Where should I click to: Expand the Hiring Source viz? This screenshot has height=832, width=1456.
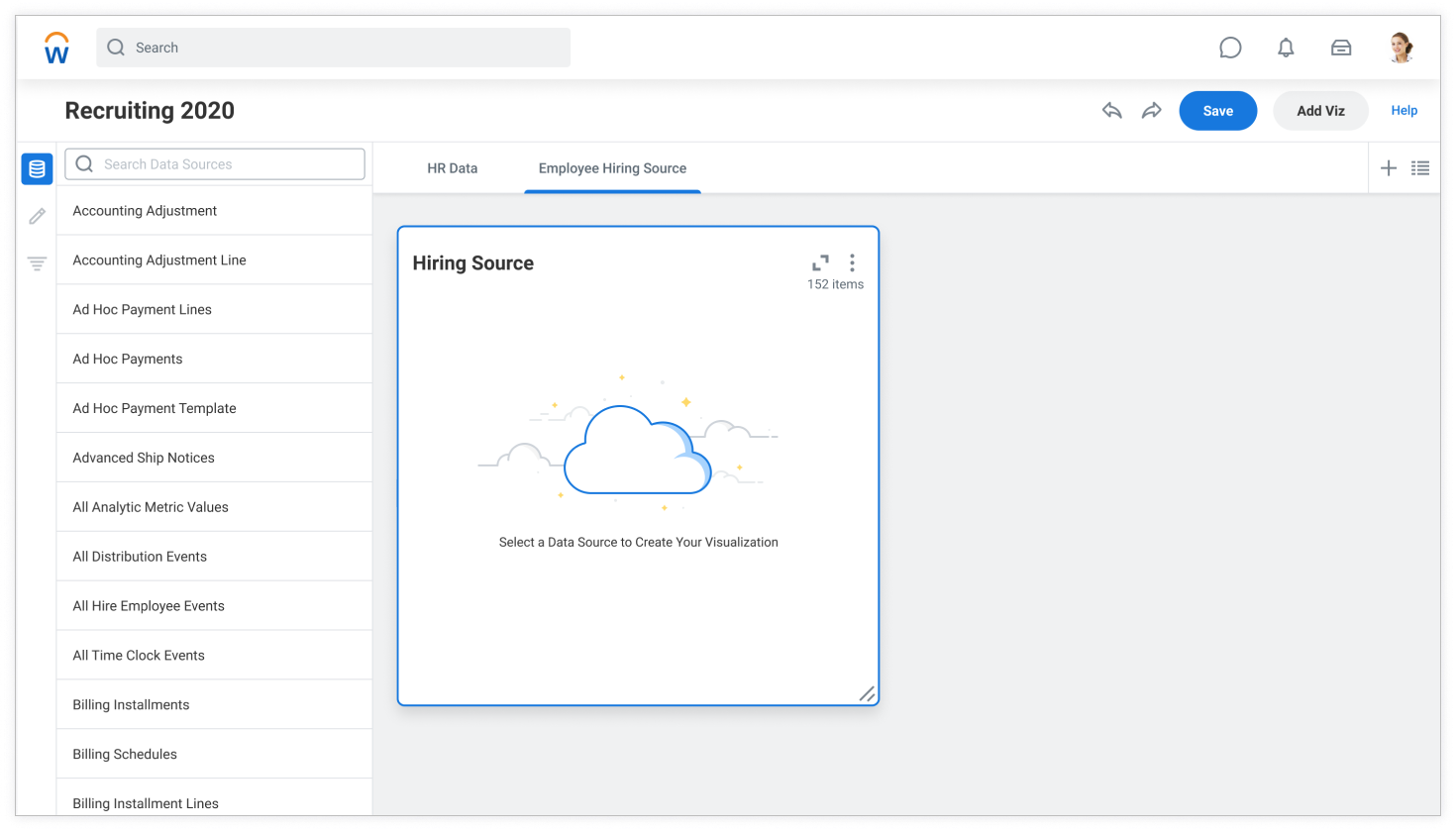[820, 262]
